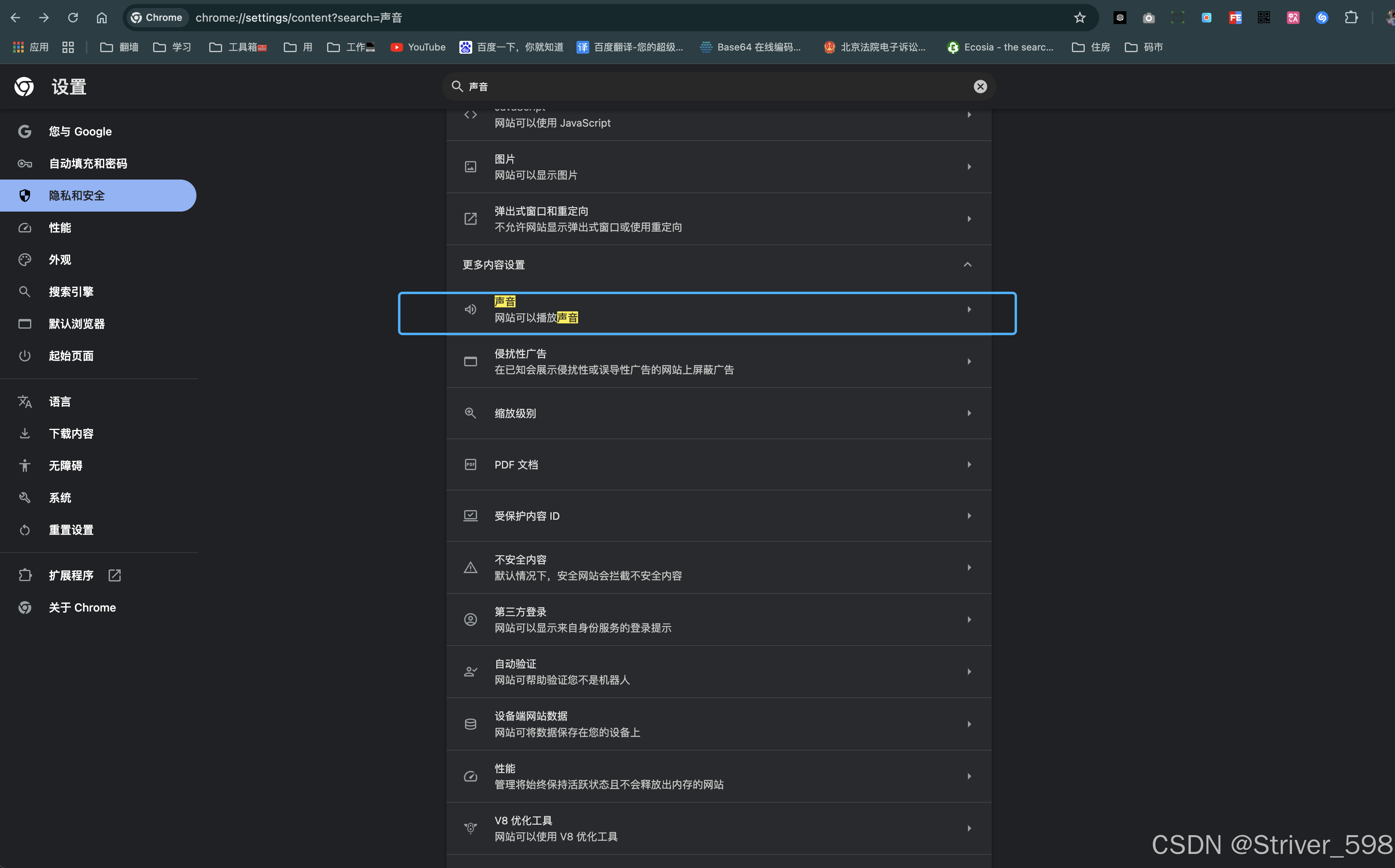This screenshot has height=868, width=1395.
Task: Clear the settings search field
Action: pos(980,87)
